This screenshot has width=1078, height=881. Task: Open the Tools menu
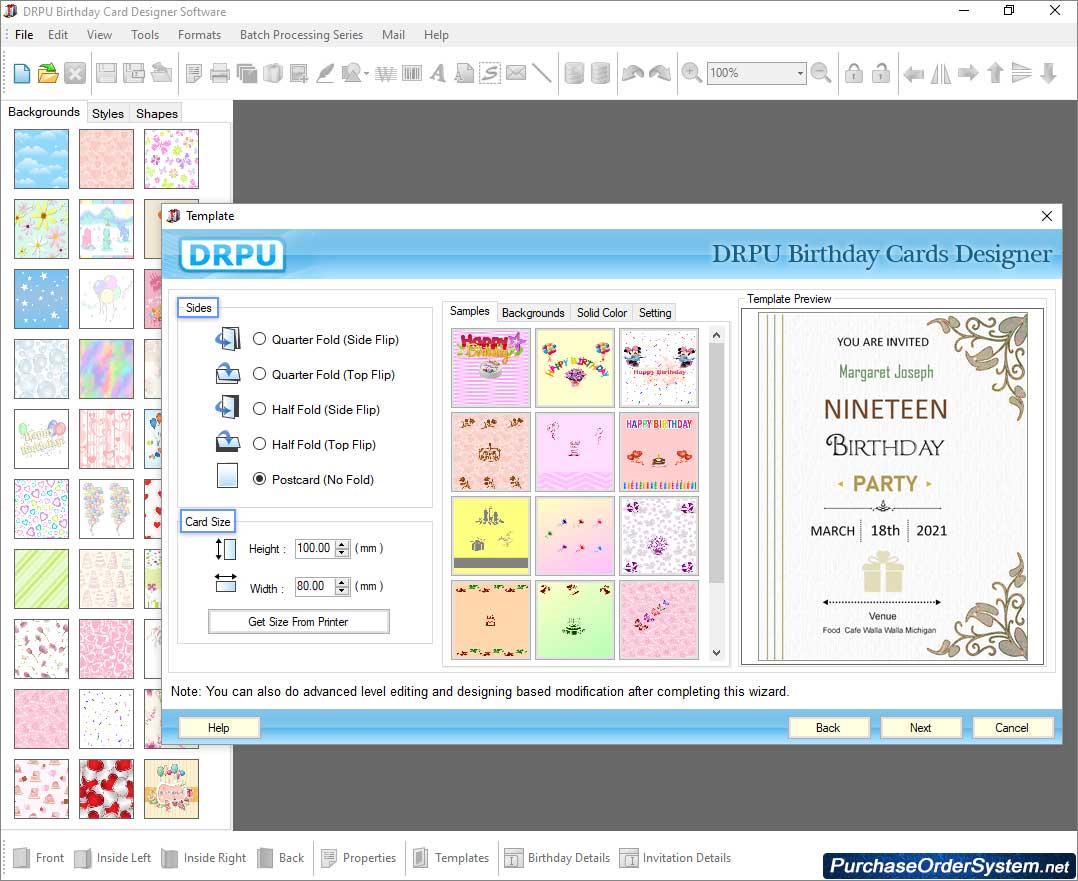point(145,34)
